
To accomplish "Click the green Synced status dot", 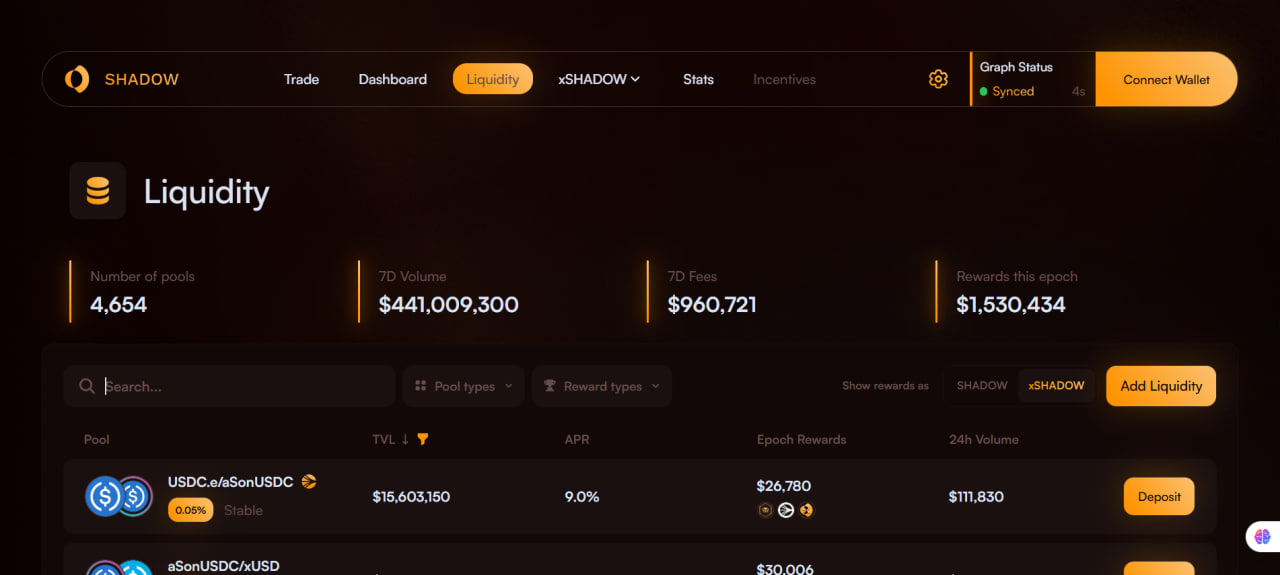I will (984, 91).
